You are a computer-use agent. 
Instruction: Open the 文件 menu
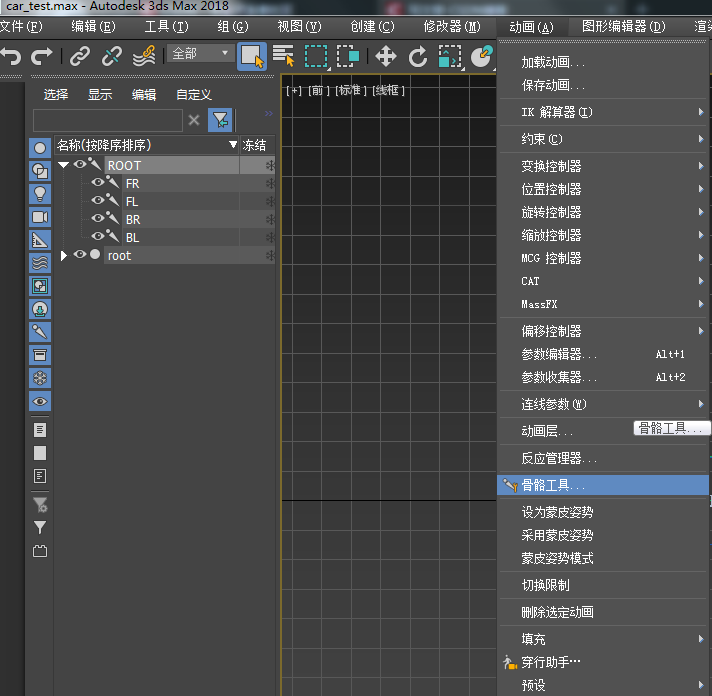pos(21,27)
